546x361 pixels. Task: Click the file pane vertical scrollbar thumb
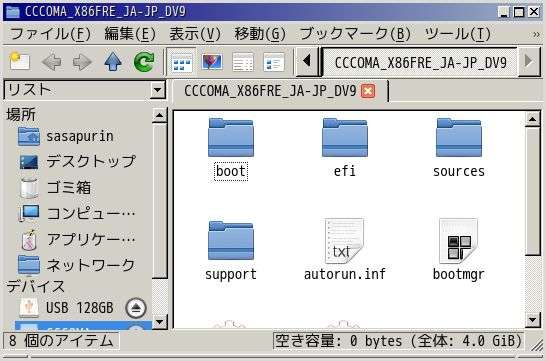(532, 191)
